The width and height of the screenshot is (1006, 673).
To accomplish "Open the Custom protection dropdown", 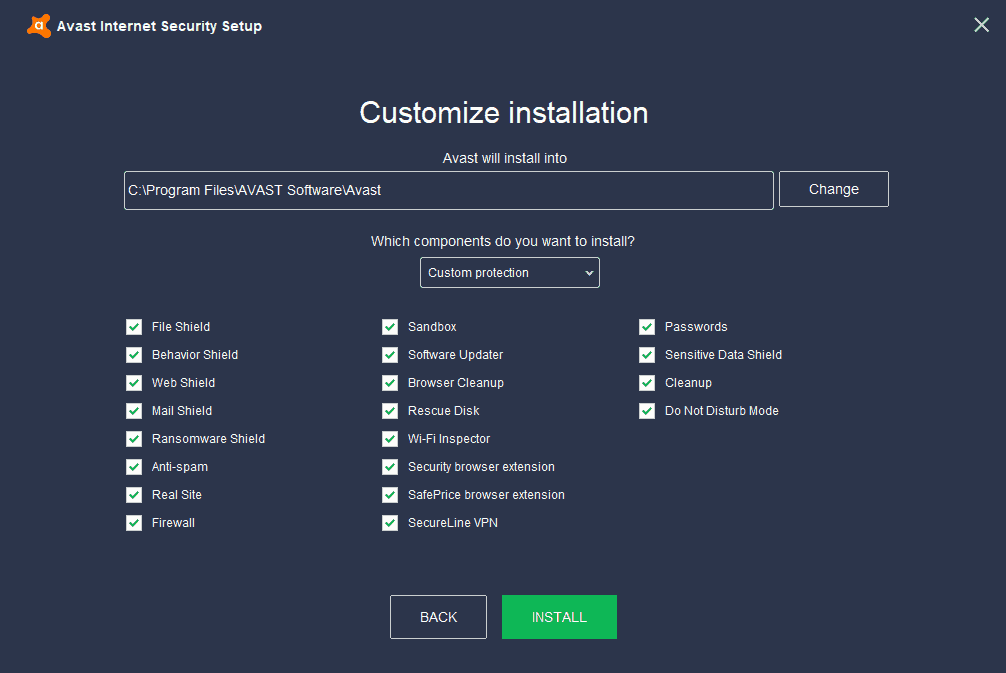I will pyautogui.click(x=510, y=272).
